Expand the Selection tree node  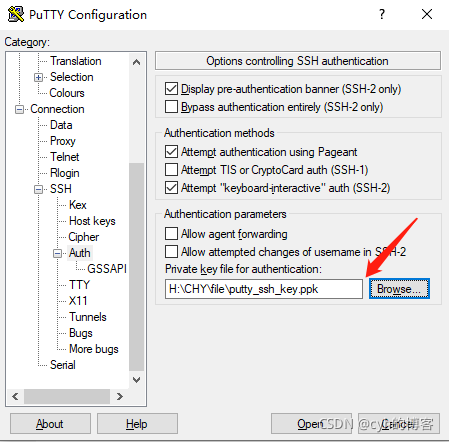[38, 77]
